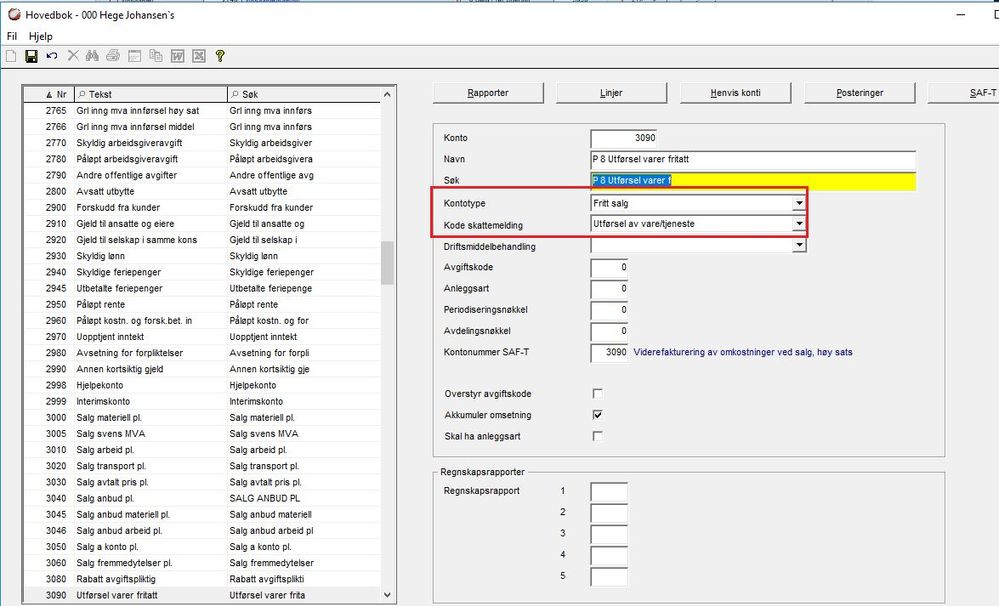Export to Word using the W icon
The height and width of the screenshot is (606, 999).
(177, 56)
